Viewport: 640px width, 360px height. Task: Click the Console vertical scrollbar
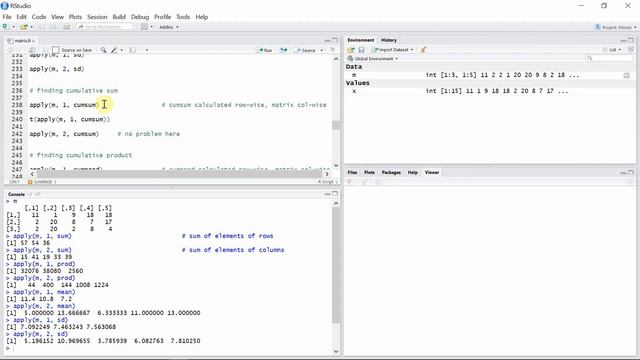[336, 265]
